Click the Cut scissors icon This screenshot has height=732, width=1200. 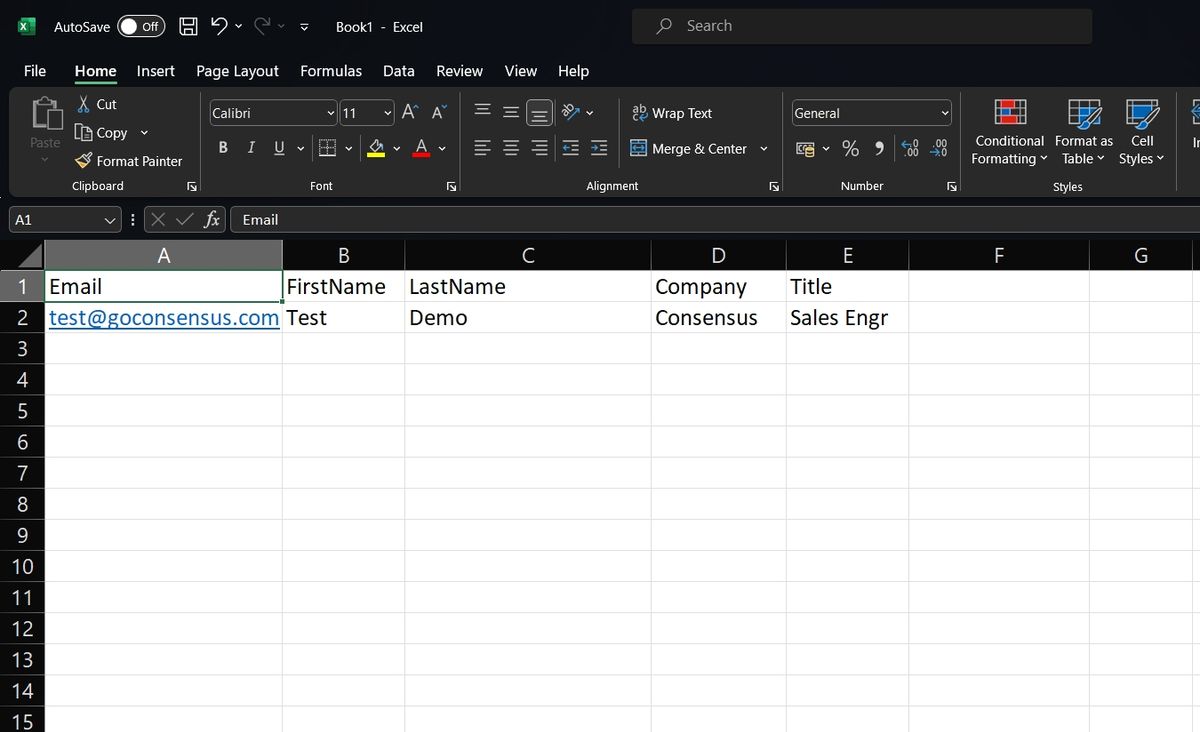(84, 104)
